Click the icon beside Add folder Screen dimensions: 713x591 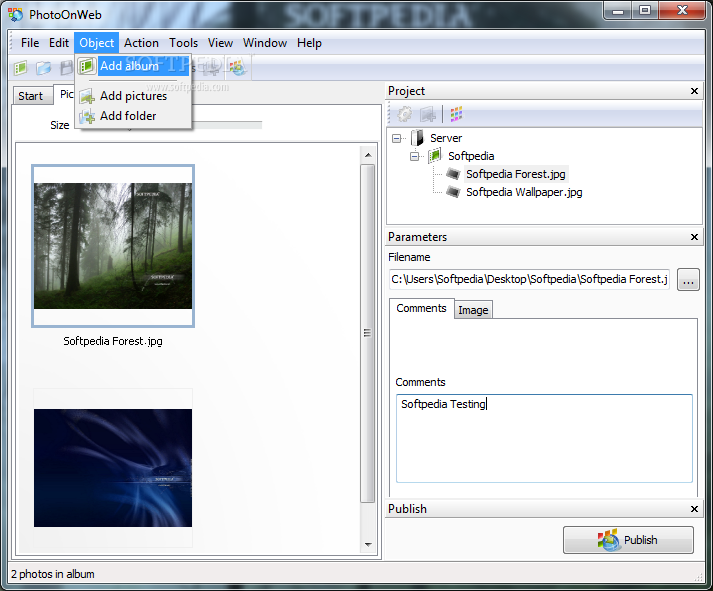[x=87, y=116]
